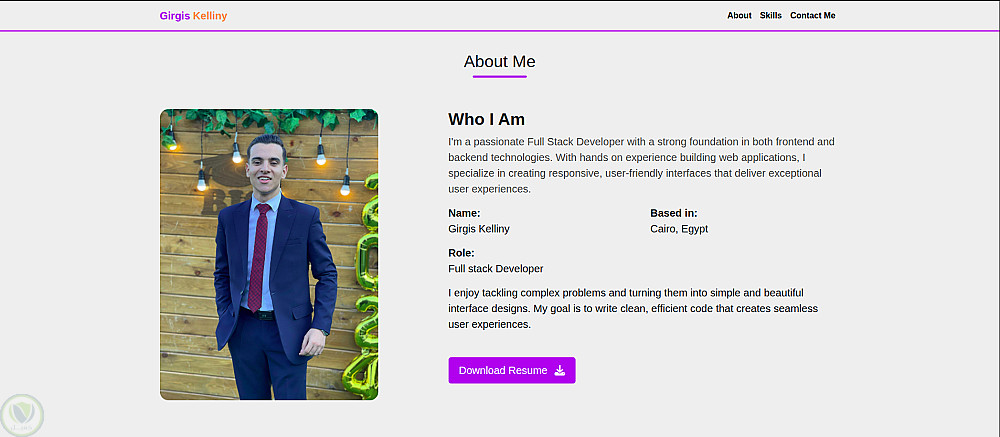The image size is (1000, 437).
Task: Click the "Based in:" field label
Action: [674, 213]
